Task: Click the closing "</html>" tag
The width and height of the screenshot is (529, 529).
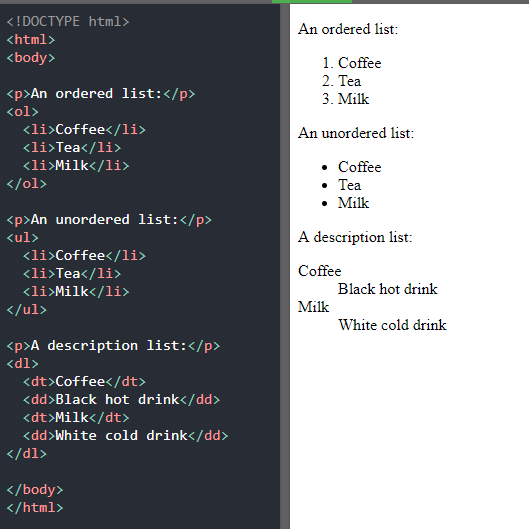Action: [x=35, y=508]
